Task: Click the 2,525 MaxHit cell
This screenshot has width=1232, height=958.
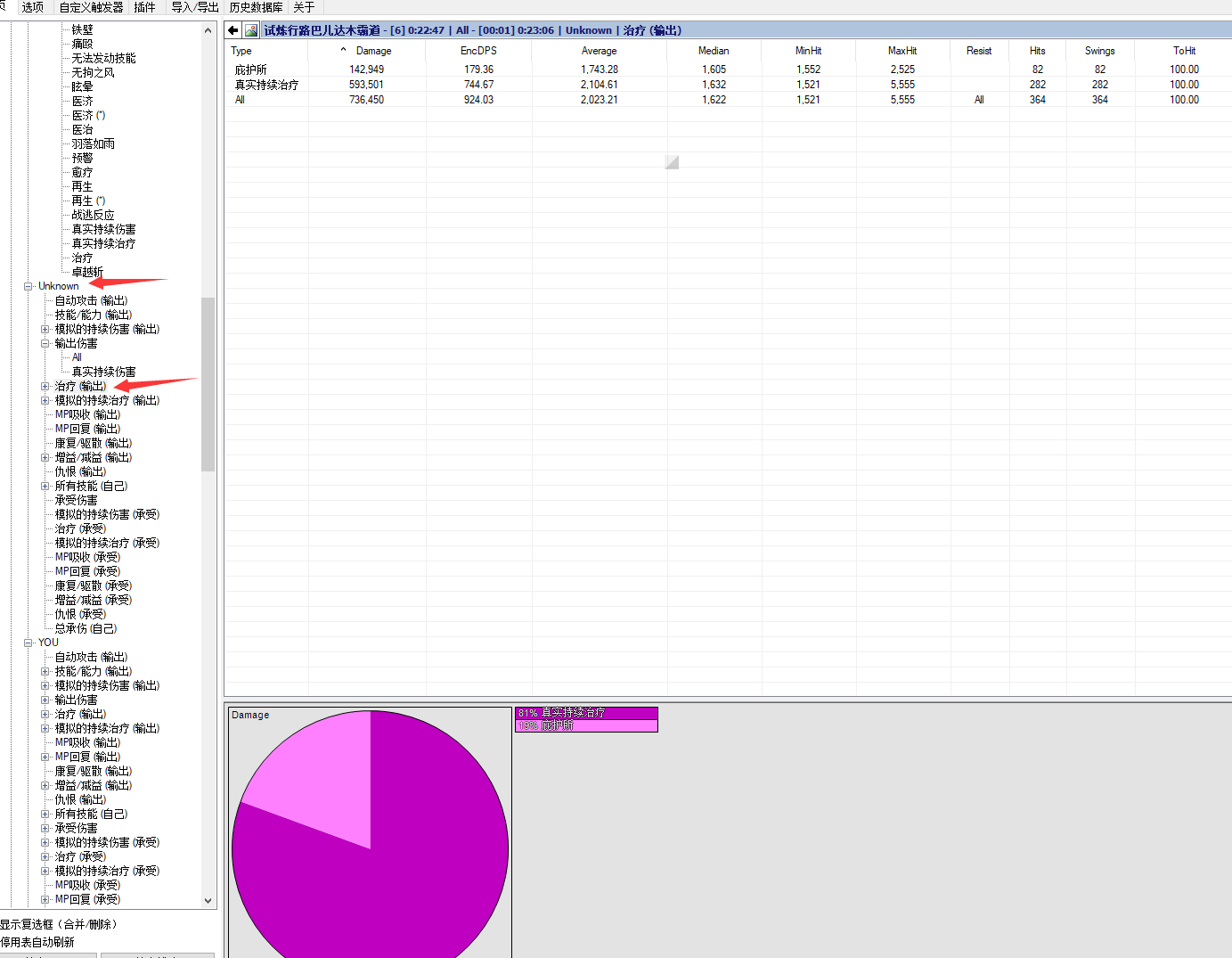Action: tap(902, 70)
